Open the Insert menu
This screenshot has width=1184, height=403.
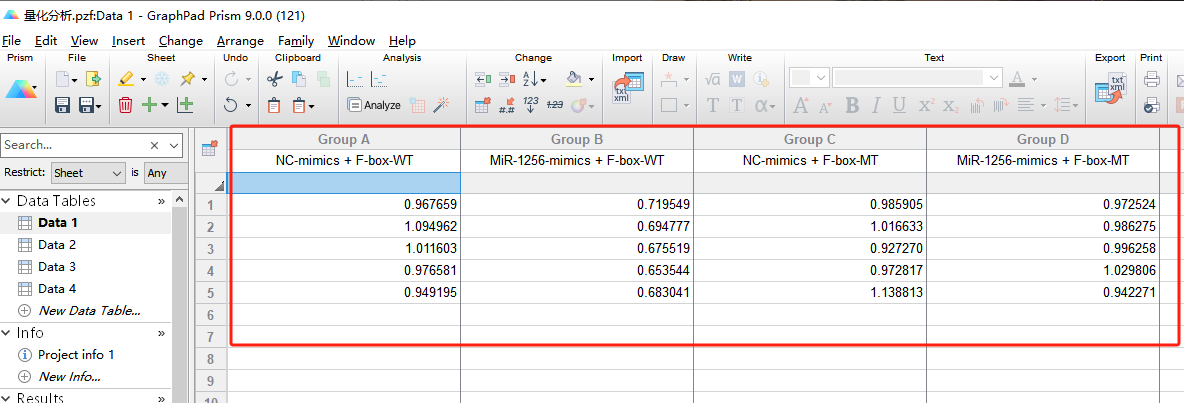128,41
